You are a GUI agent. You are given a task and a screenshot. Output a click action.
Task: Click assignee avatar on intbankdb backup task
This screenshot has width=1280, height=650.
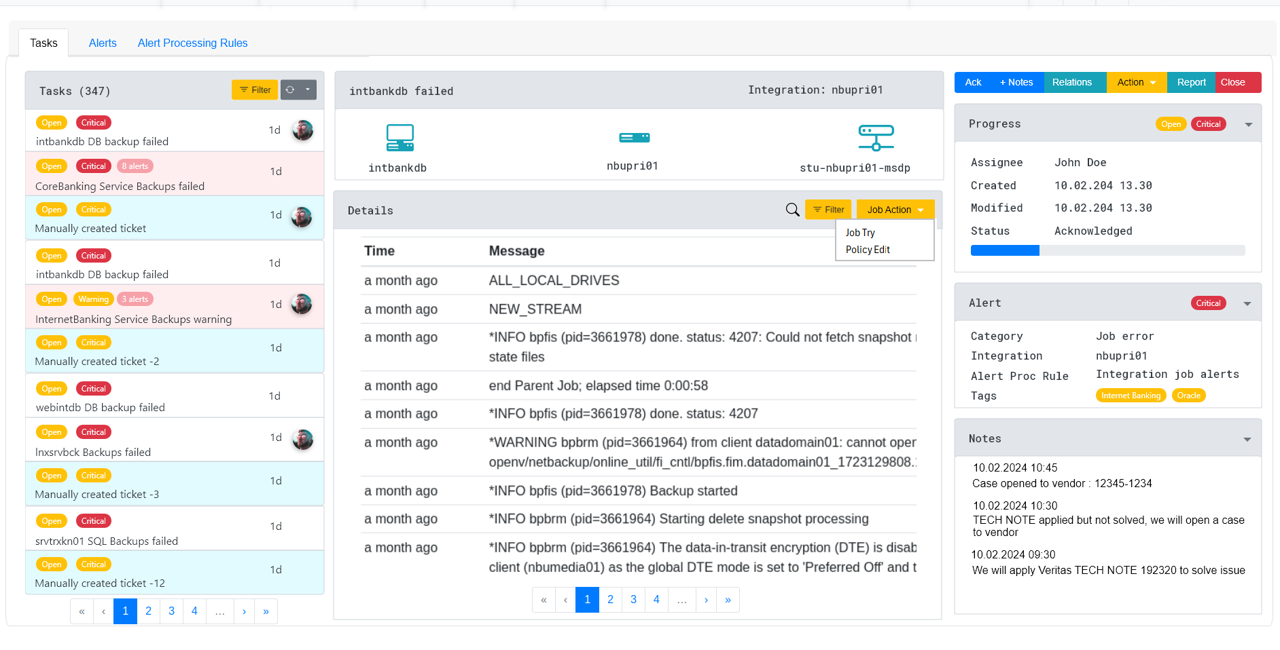click(301, 130)
